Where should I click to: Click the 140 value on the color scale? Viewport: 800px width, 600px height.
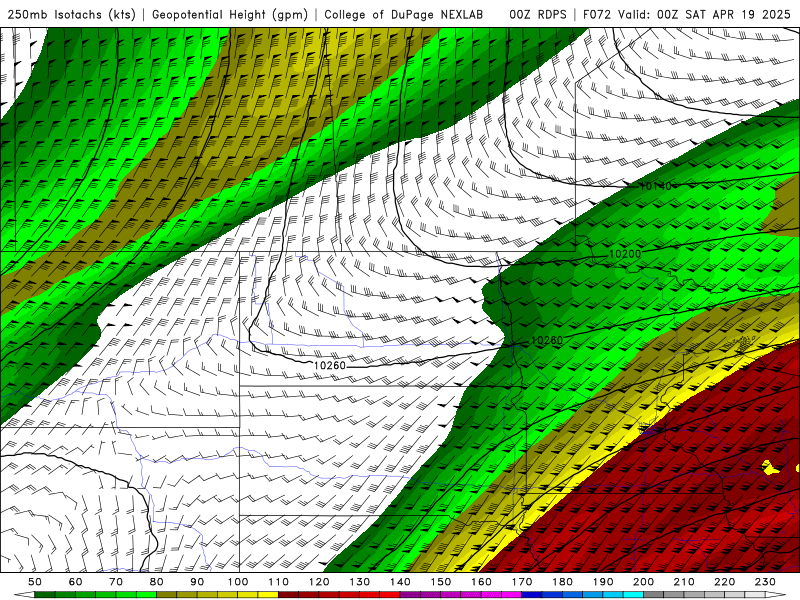[400, 582]
